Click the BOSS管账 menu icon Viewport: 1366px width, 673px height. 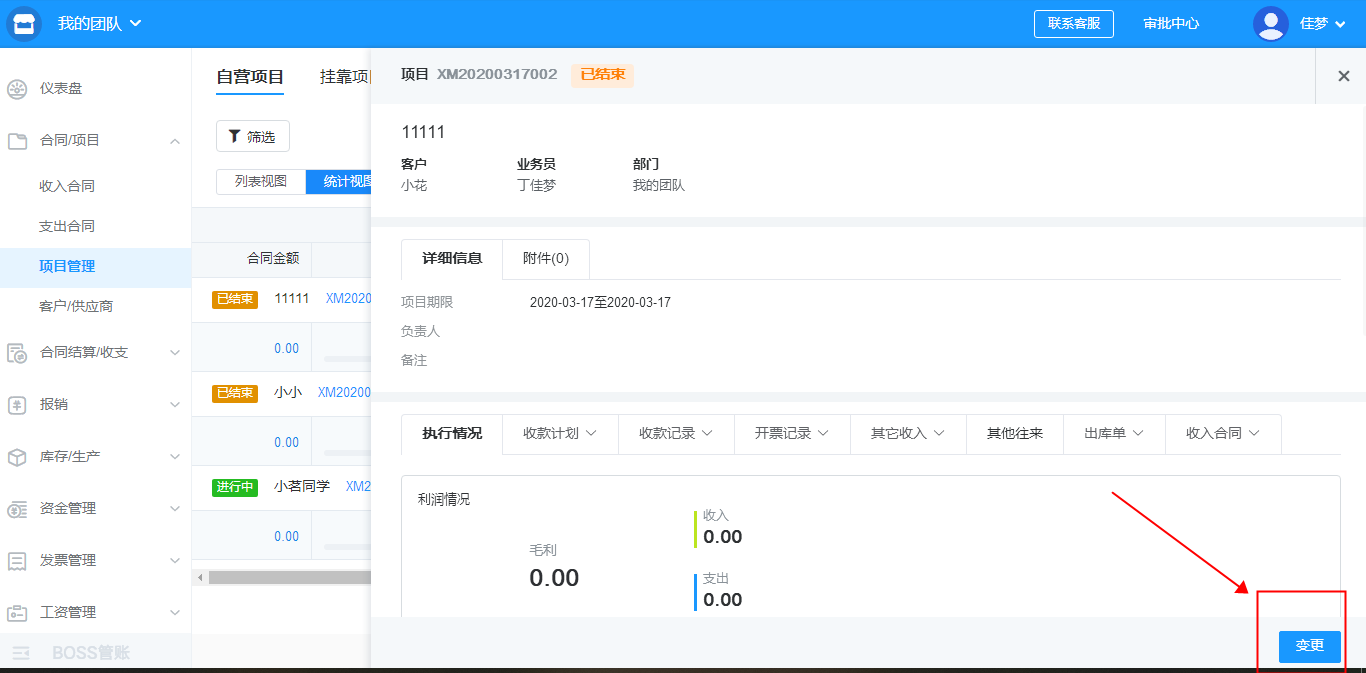(21, 653)
